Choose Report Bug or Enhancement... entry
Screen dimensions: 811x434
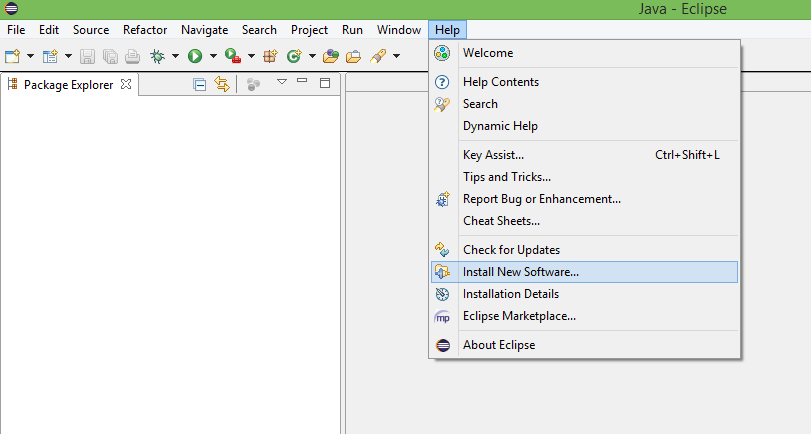tap(584, 199)
